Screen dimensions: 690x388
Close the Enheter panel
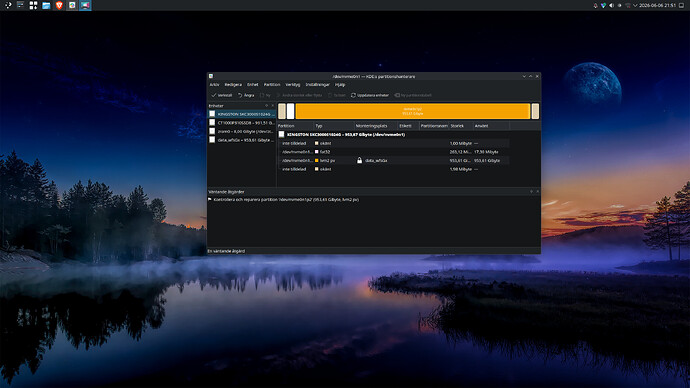[x=272, y=106]
